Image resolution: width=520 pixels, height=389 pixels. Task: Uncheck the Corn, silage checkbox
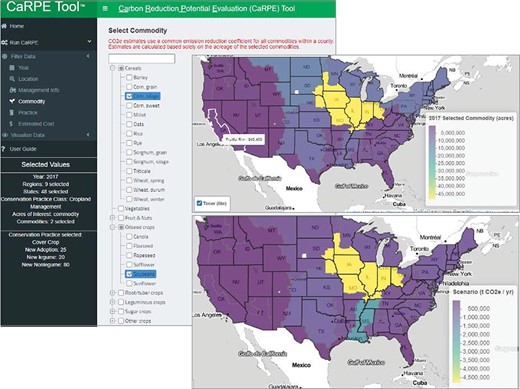129,96
